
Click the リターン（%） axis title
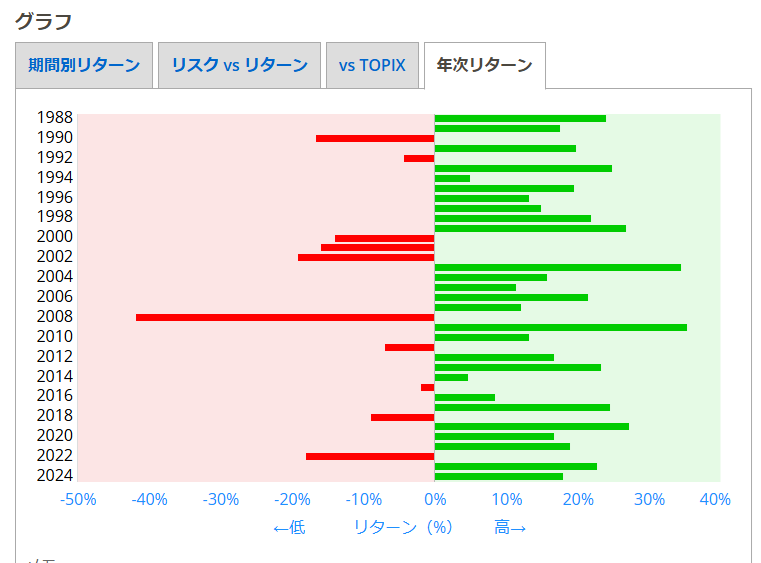pos(403,527)
